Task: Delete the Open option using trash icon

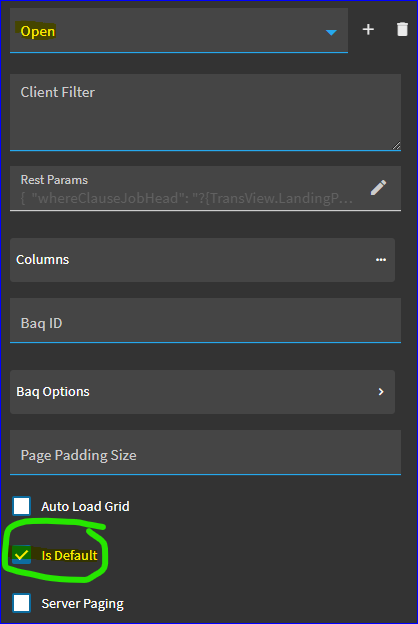Action: (402, 29)
